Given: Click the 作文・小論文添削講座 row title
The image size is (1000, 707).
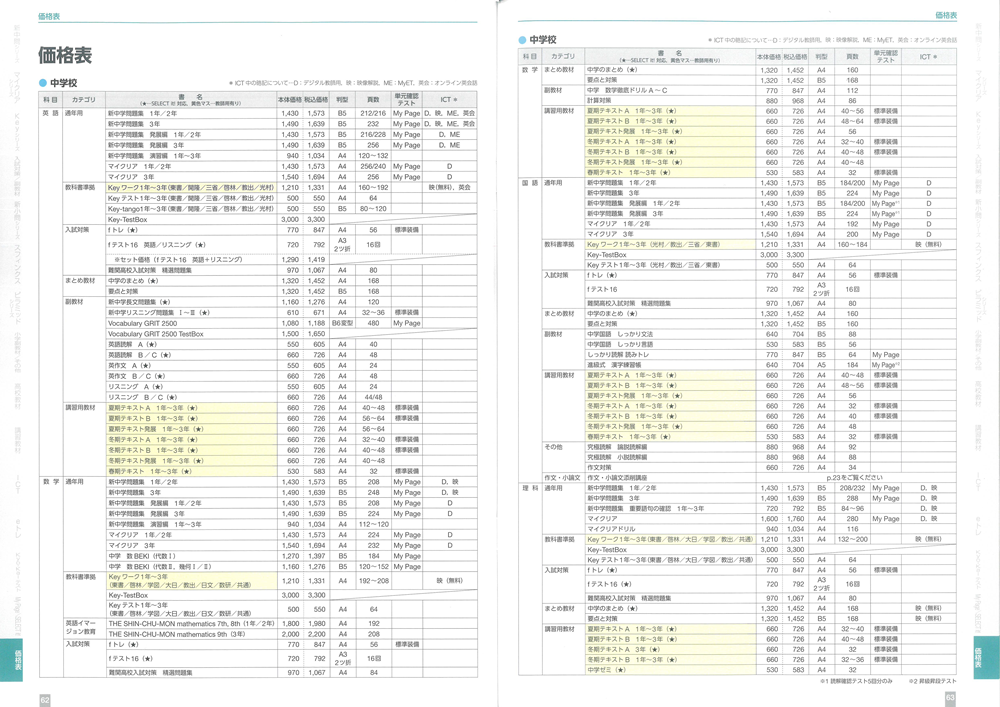Looking at the screenshot, I should pos(617,477).
